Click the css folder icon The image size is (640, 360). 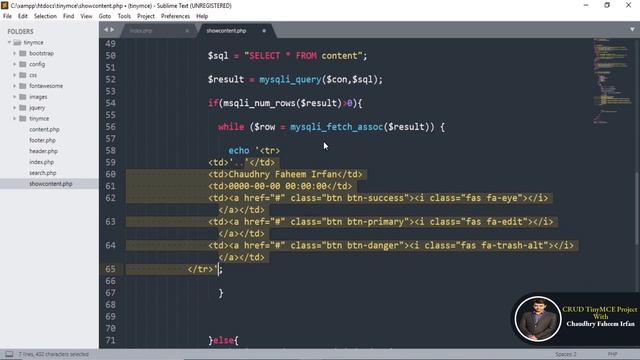(23, 75)
